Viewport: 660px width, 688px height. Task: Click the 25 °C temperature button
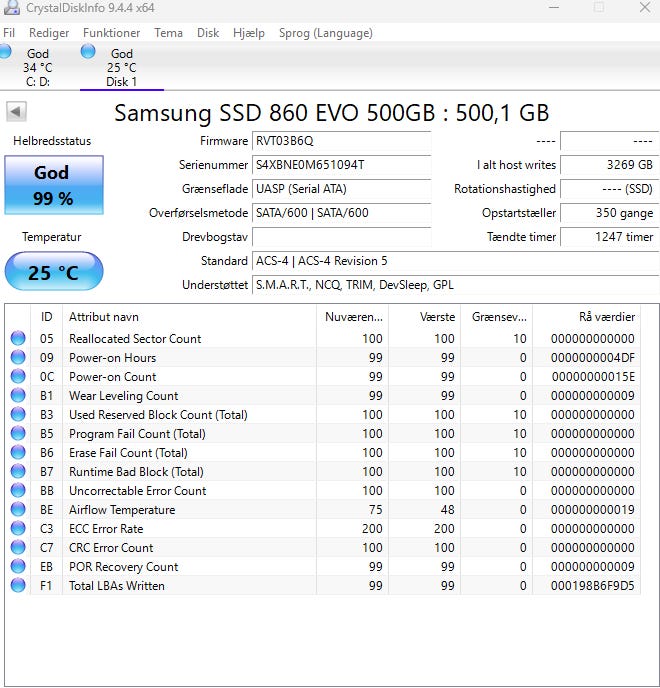coord(53,272)
